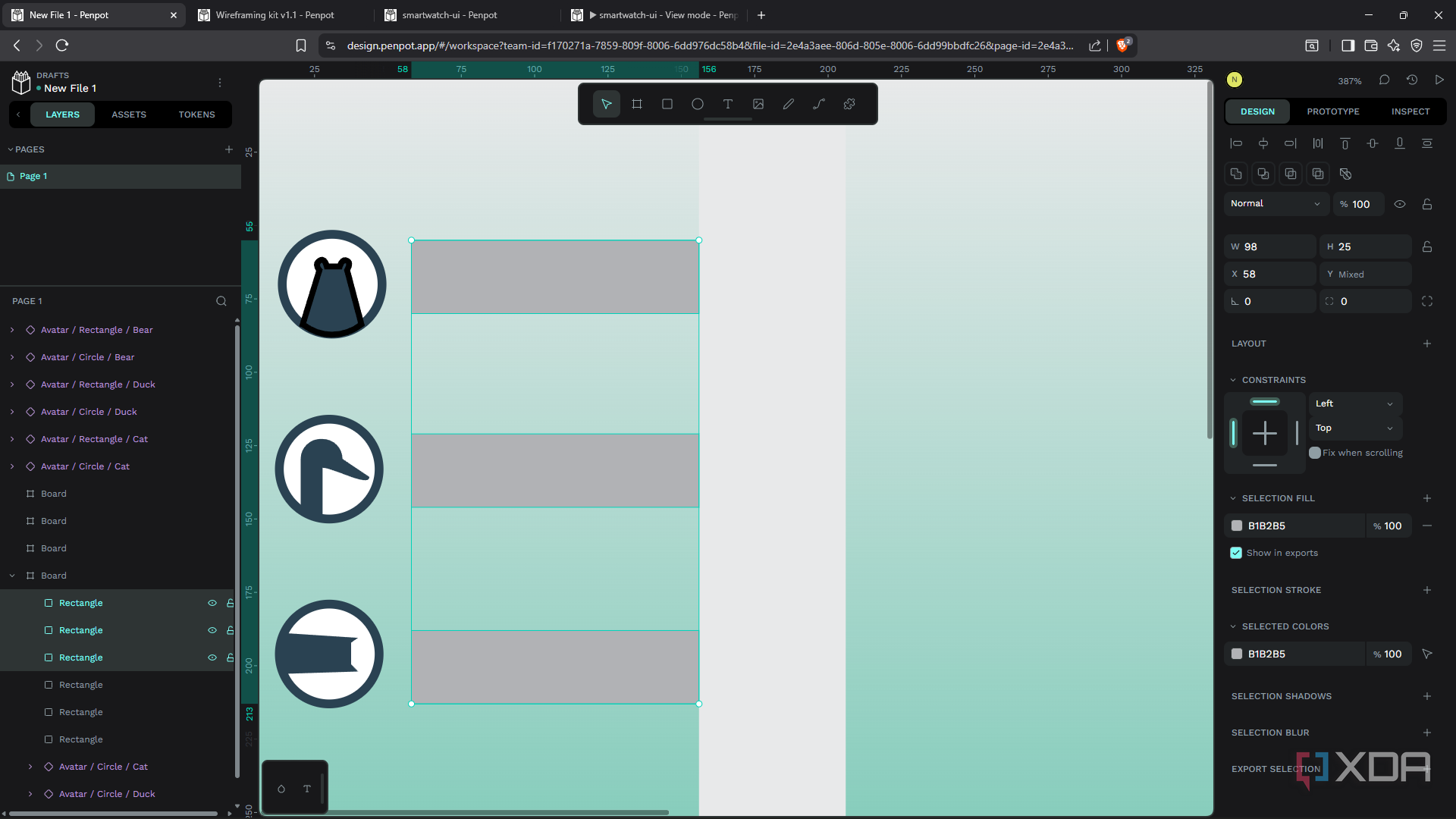Select the Draw pencil tool
The image size is (1456, 819).
(x=789, y=104)
